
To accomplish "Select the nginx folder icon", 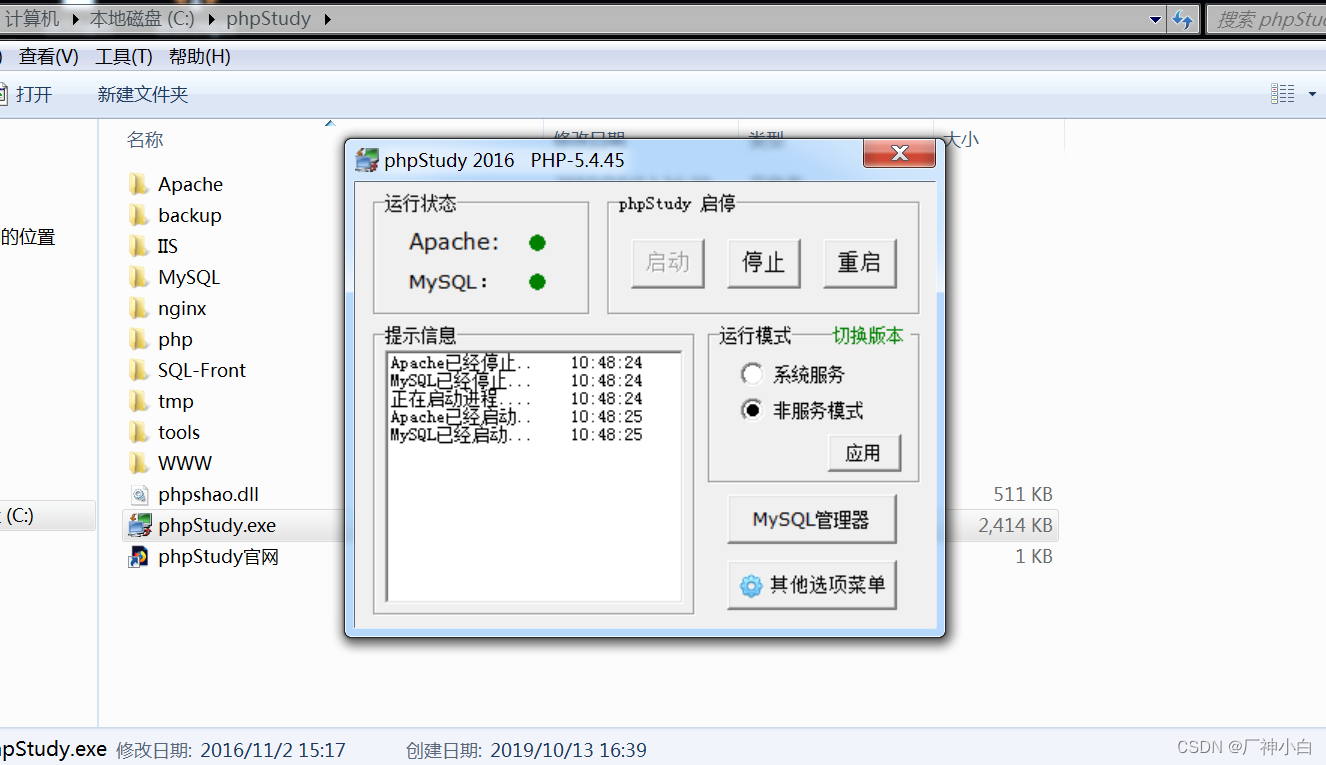I will tap(139, 308).
